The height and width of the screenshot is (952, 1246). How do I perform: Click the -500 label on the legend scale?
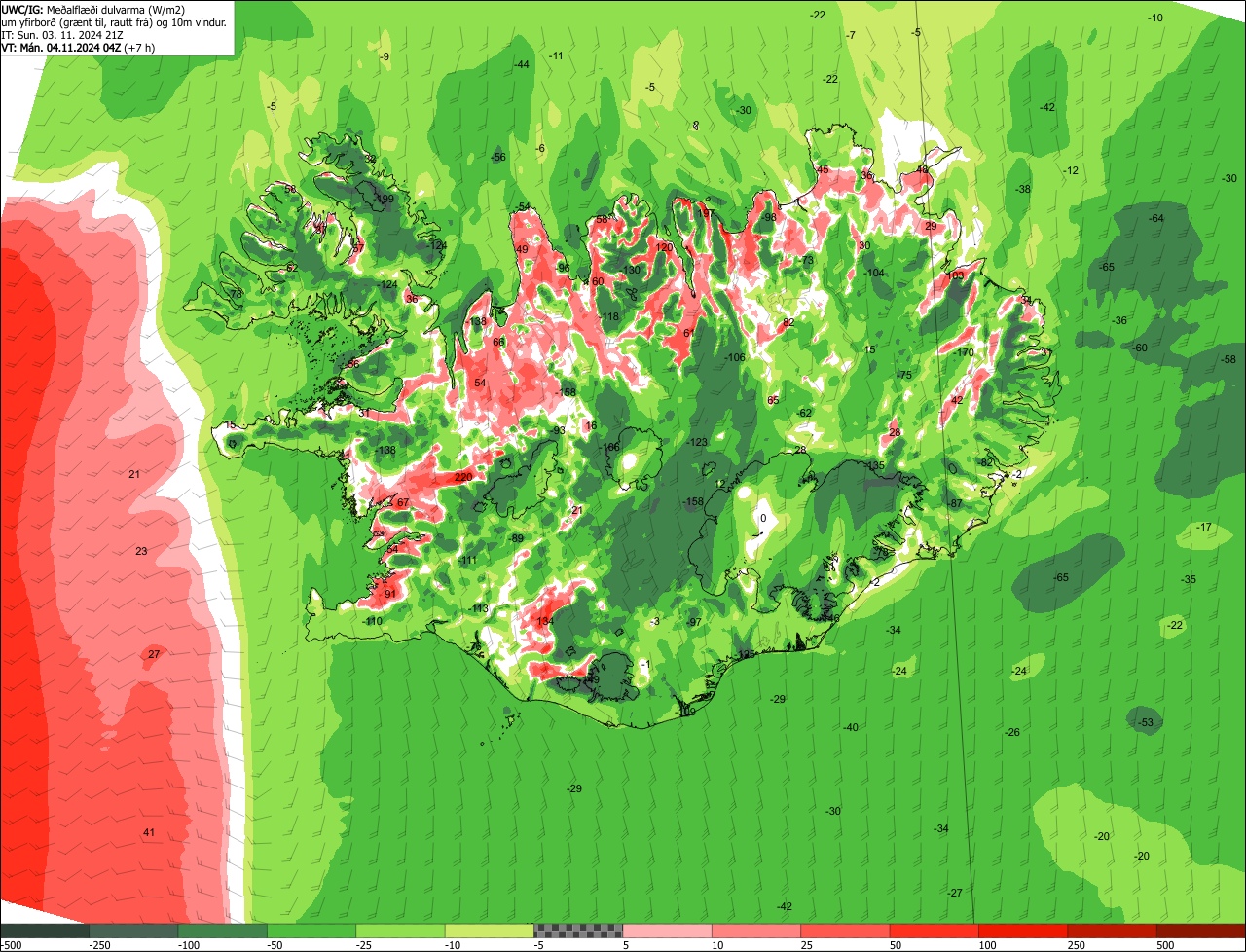click(x=11, y=944)
